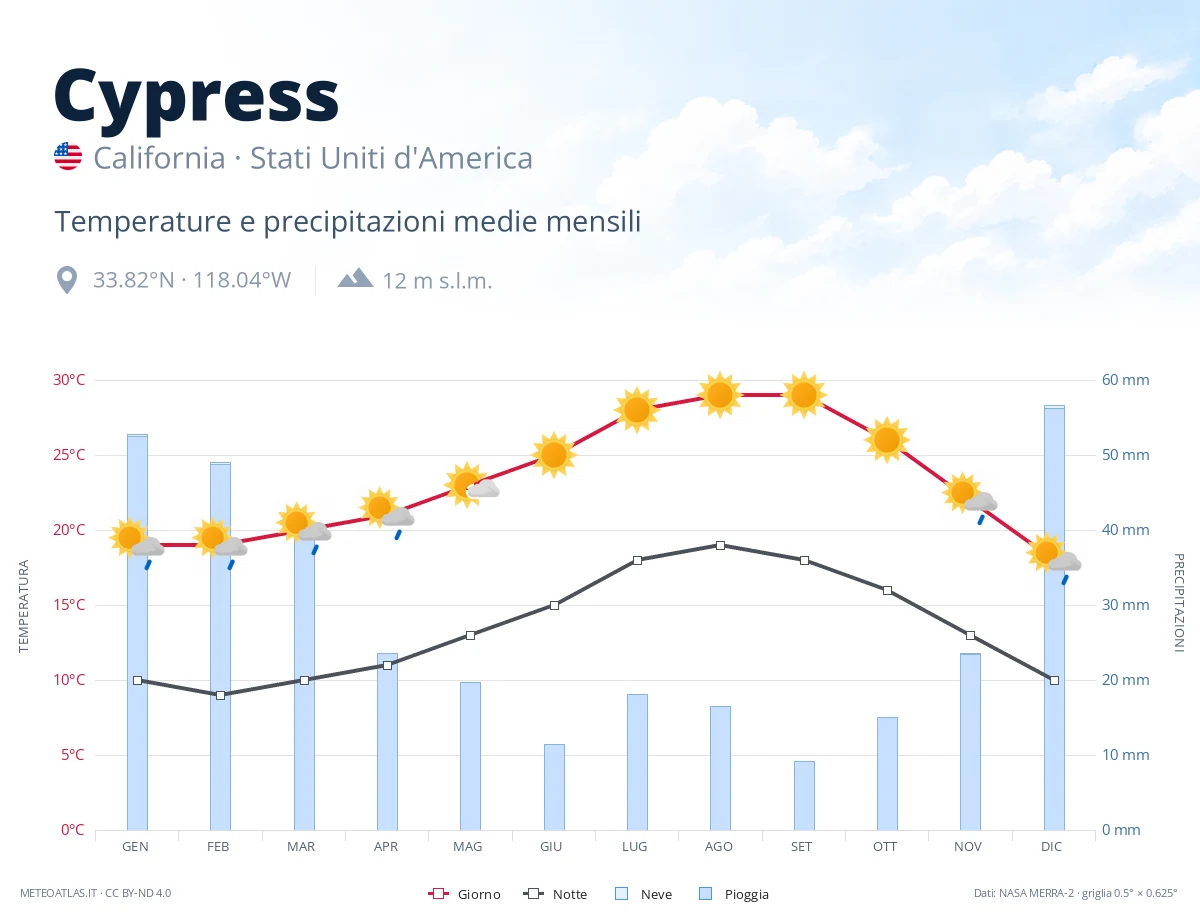1200x920 pixels.
Task: Click the 30 mm axis label
Action: pyautogui.click(x=1126, y=605)
